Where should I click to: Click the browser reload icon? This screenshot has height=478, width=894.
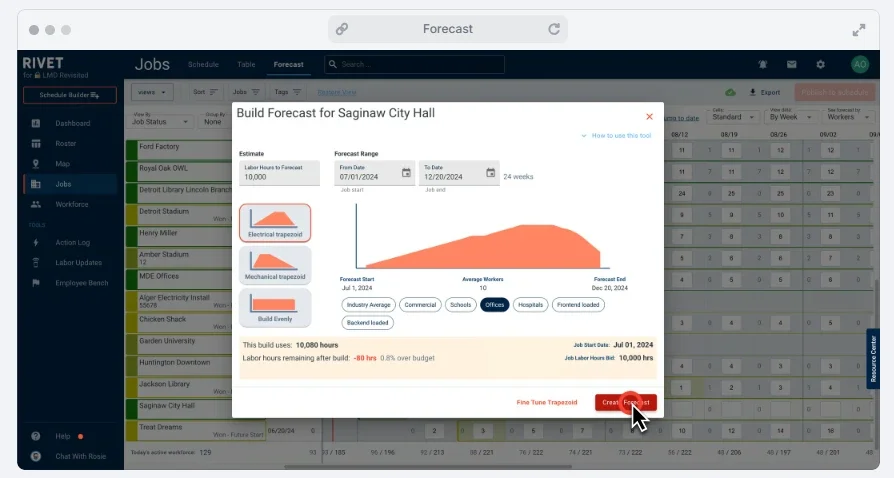554,29
